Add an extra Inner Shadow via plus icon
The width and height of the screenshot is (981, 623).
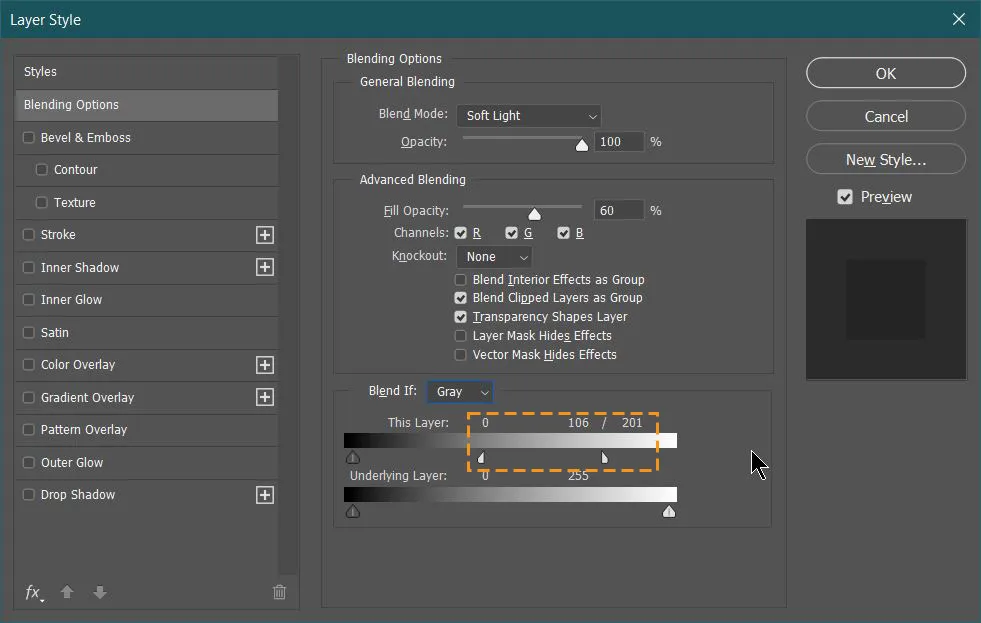[x=264, y=267]
